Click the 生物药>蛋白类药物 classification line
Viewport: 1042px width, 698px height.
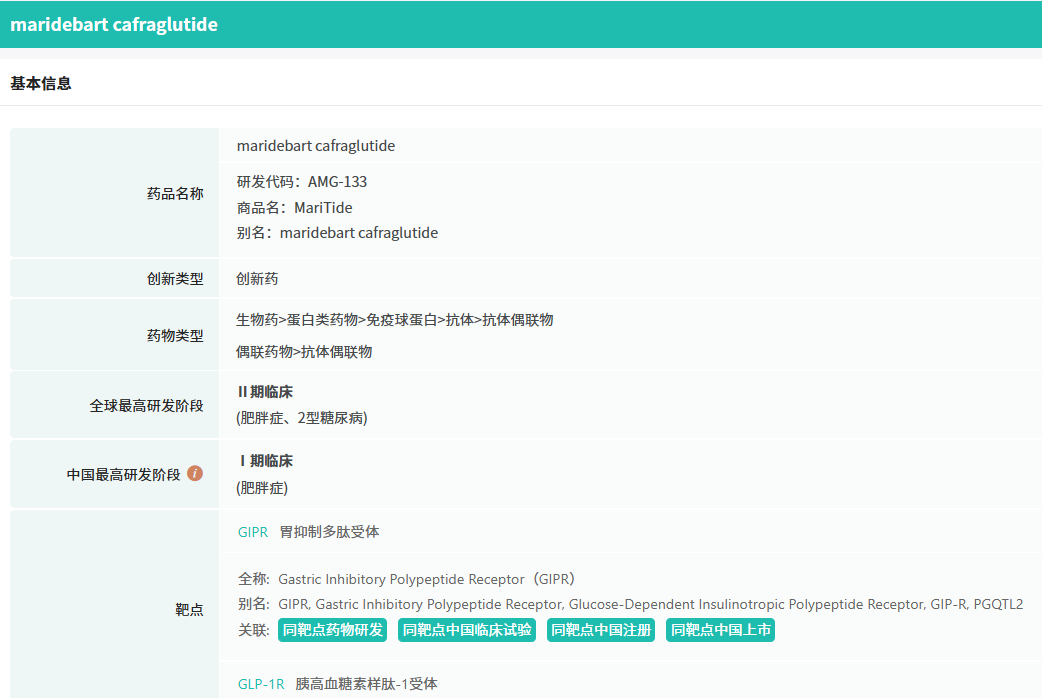(x=395, y=320)
